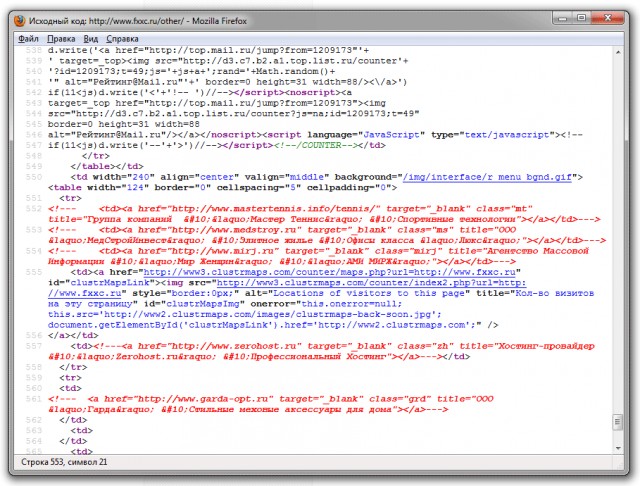Click the medstroy.ru commented line

(327, 235)
